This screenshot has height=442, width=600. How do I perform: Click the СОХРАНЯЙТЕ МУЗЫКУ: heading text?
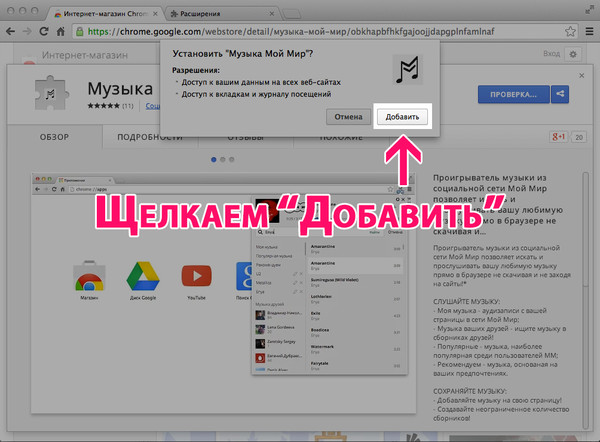click(470, 391)
